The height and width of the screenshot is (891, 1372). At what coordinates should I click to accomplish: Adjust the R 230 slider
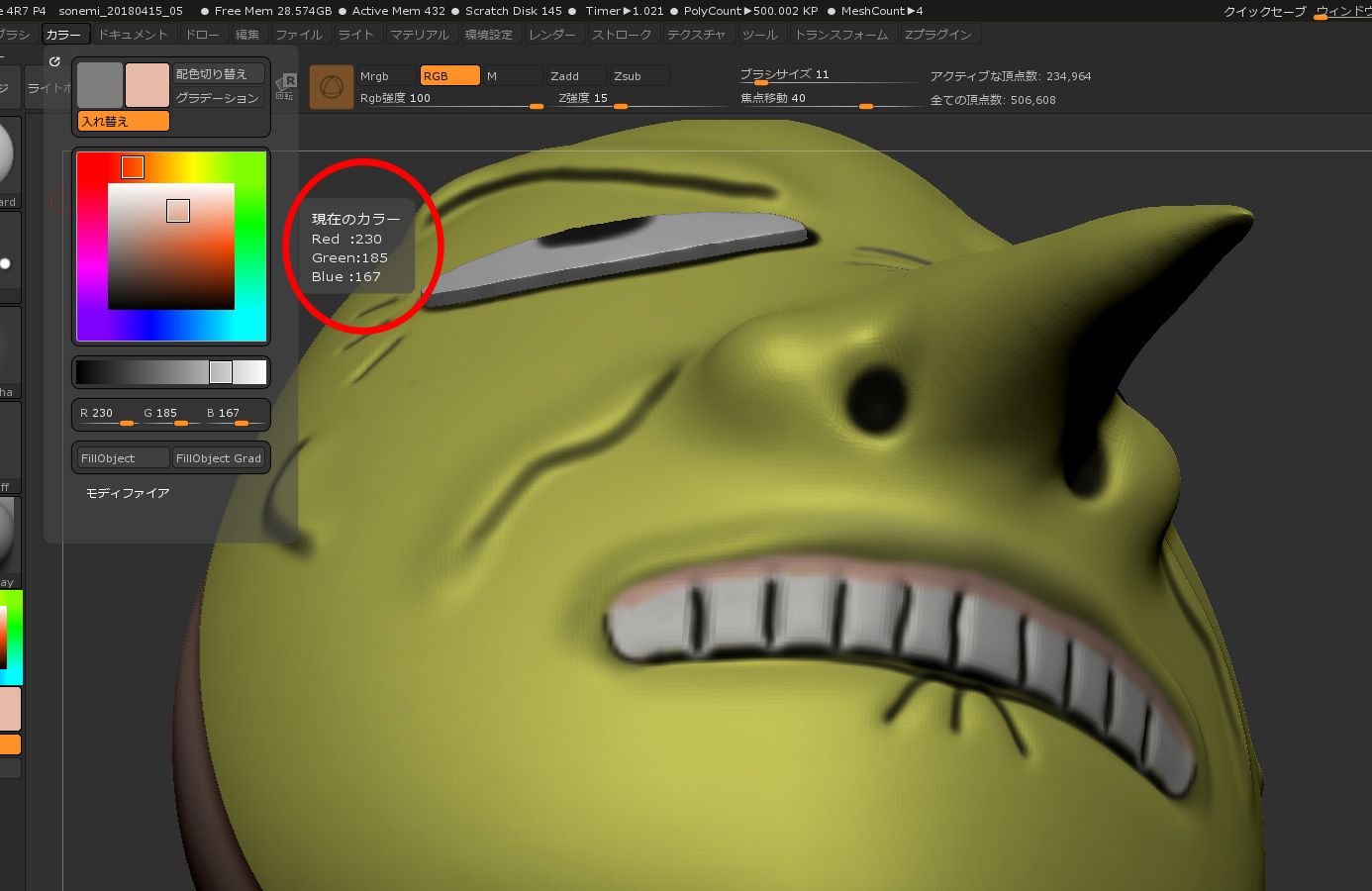tap(107, 415)
